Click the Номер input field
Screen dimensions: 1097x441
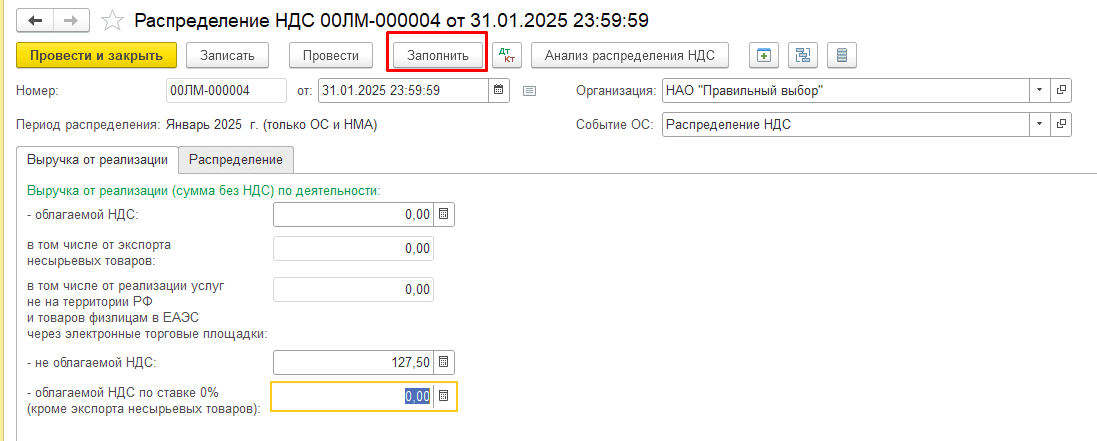(x=226, y=90)
